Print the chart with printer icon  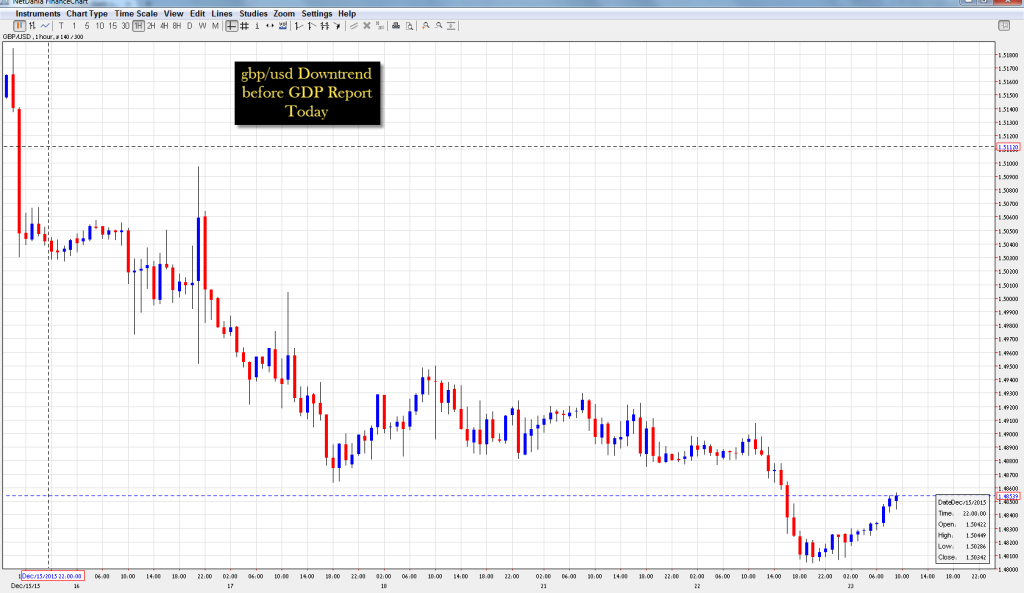396,26
